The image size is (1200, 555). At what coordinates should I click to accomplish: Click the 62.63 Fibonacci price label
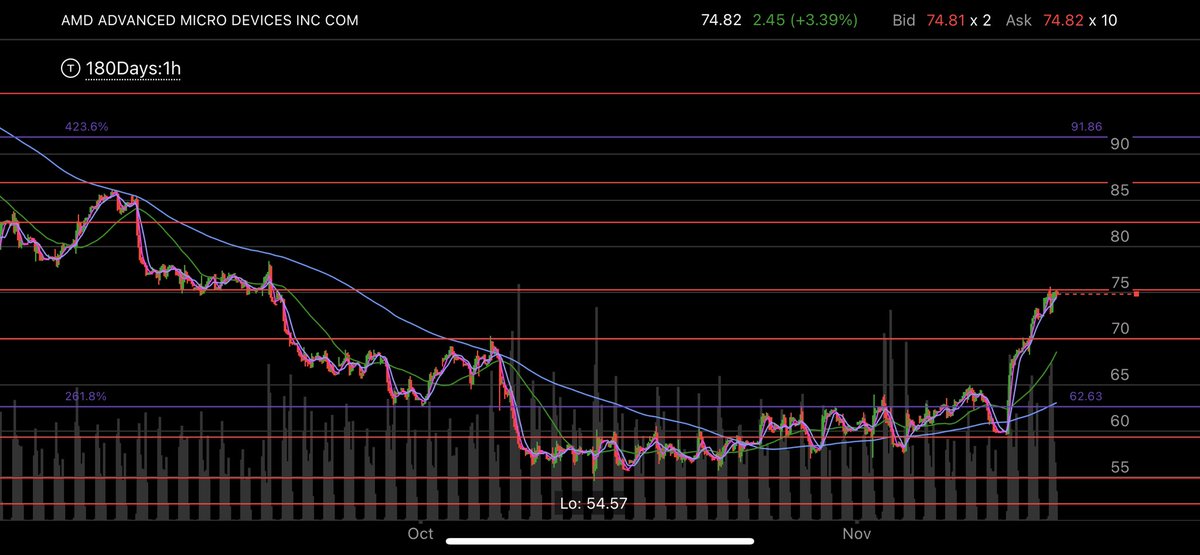(1085, 397)
